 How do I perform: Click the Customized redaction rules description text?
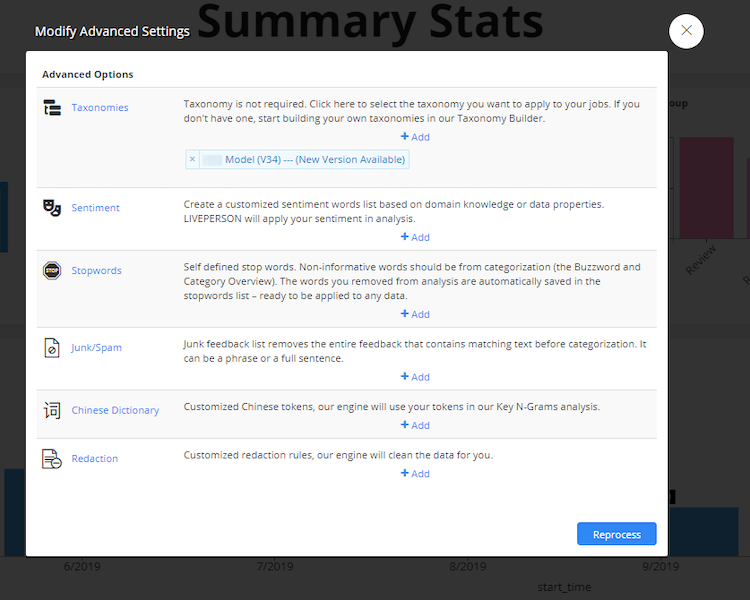pyautogui.click(x=338, y=455)
